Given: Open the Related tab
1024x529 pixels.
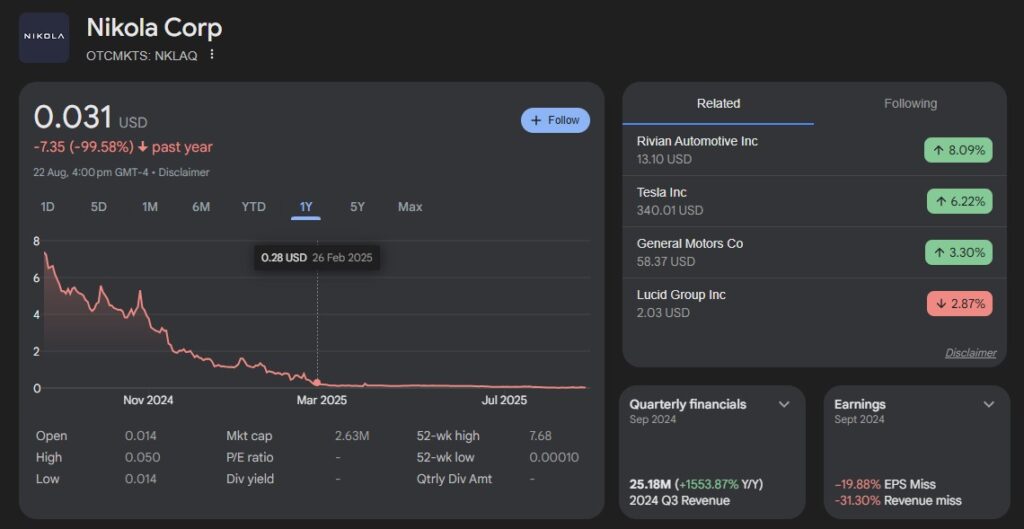Looking at the screenshot, I should pos(718,103).
